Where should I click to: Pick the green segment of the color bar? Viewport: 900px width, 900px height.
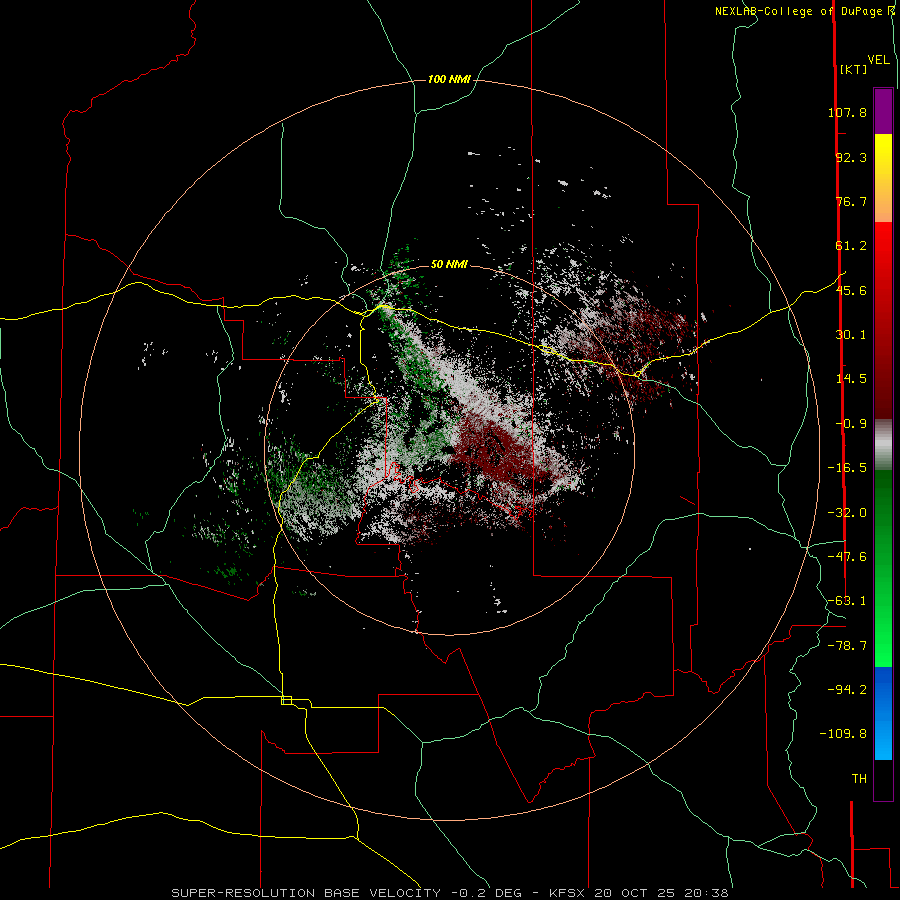click(x=883, y=568)
